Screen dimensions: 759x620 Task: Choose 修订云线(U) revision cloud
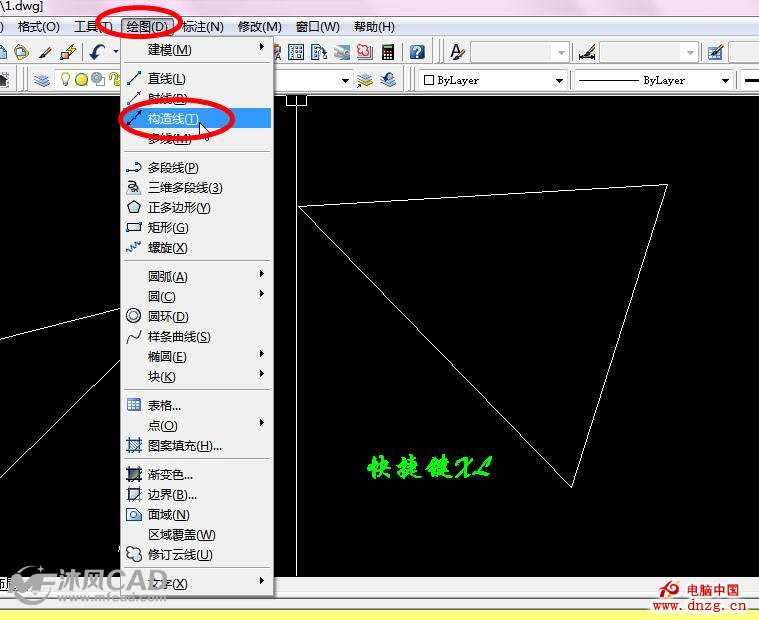click(x=197, y=554)
